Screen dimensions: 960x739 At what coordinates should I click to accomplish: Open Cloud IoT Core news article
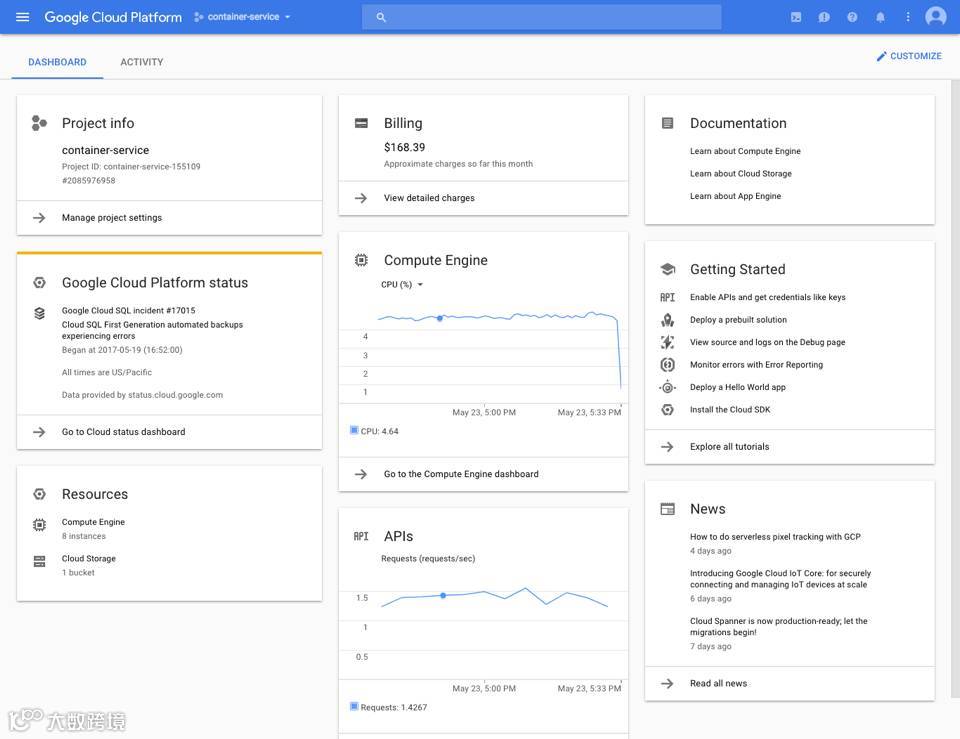(780, 579)
